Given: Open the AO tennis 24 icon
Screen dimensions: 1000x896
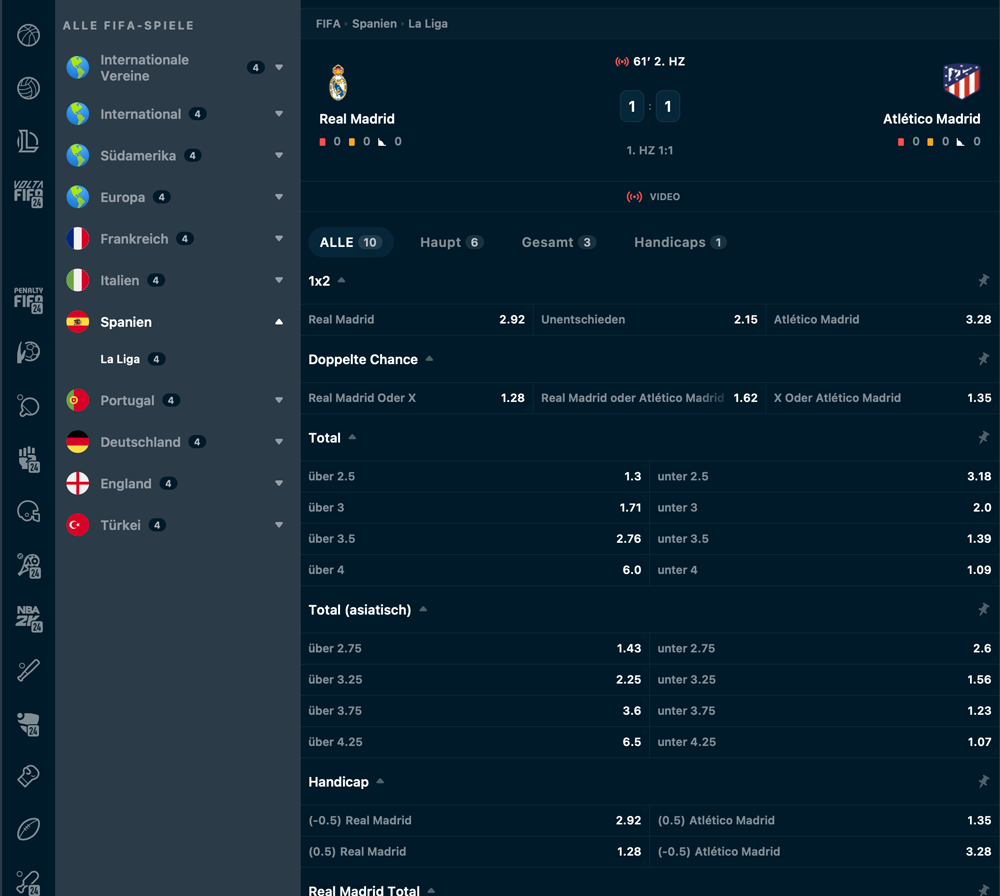Looking at the screenshot, I should (28, 565).
